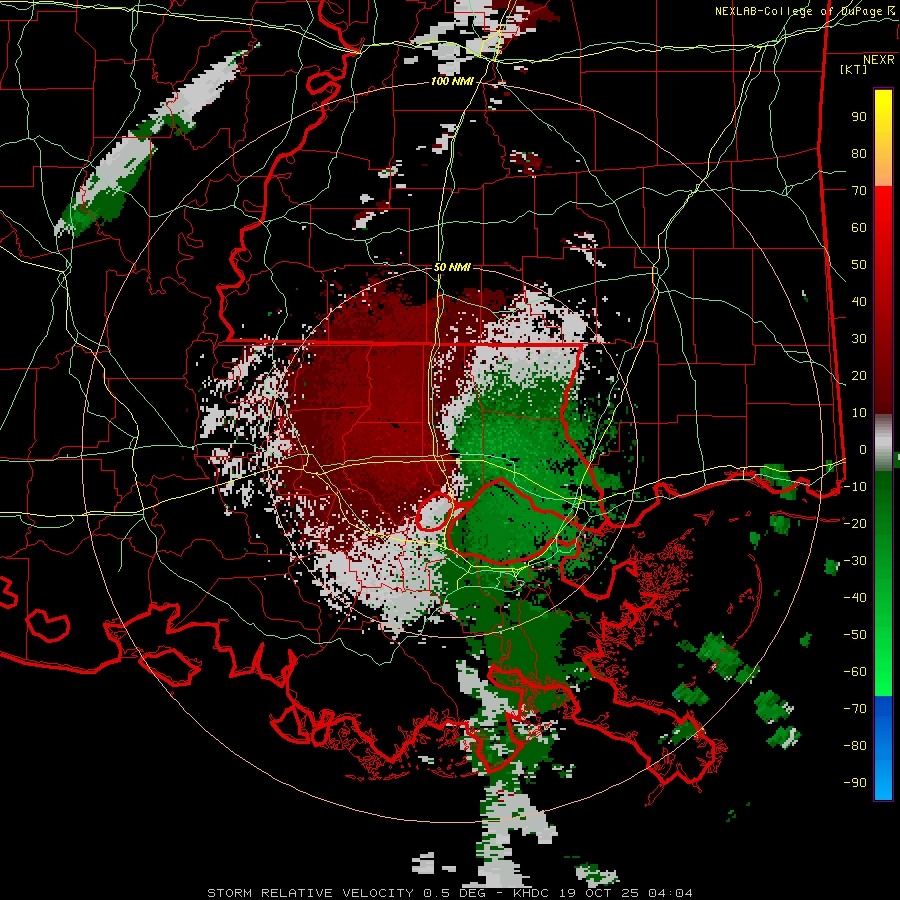
Task: Click the -30 value on velocity scale
Action: (x=855, y=561)
